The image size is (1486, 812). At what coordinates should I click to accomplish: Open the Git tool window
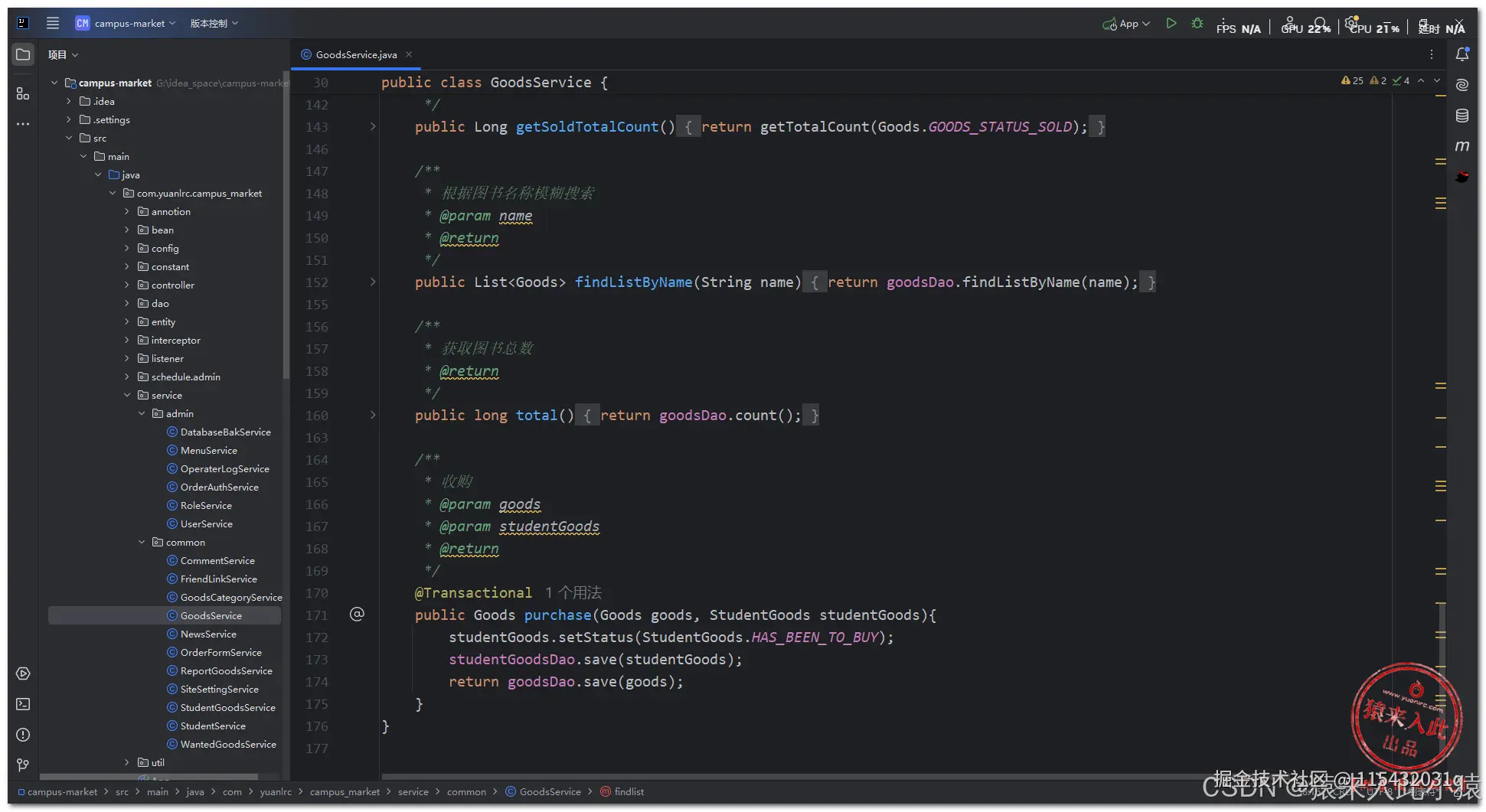[23, 765]
